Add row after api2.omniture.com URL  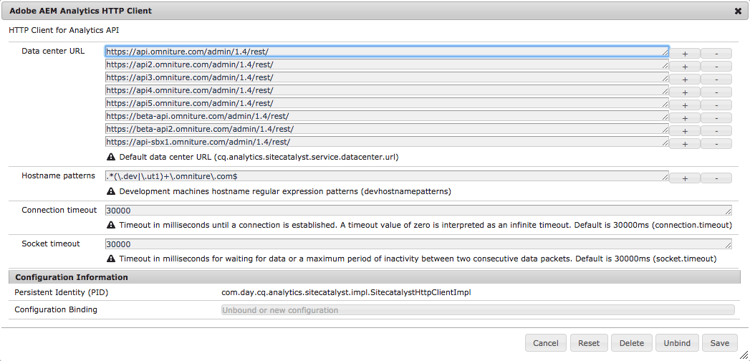684,66
